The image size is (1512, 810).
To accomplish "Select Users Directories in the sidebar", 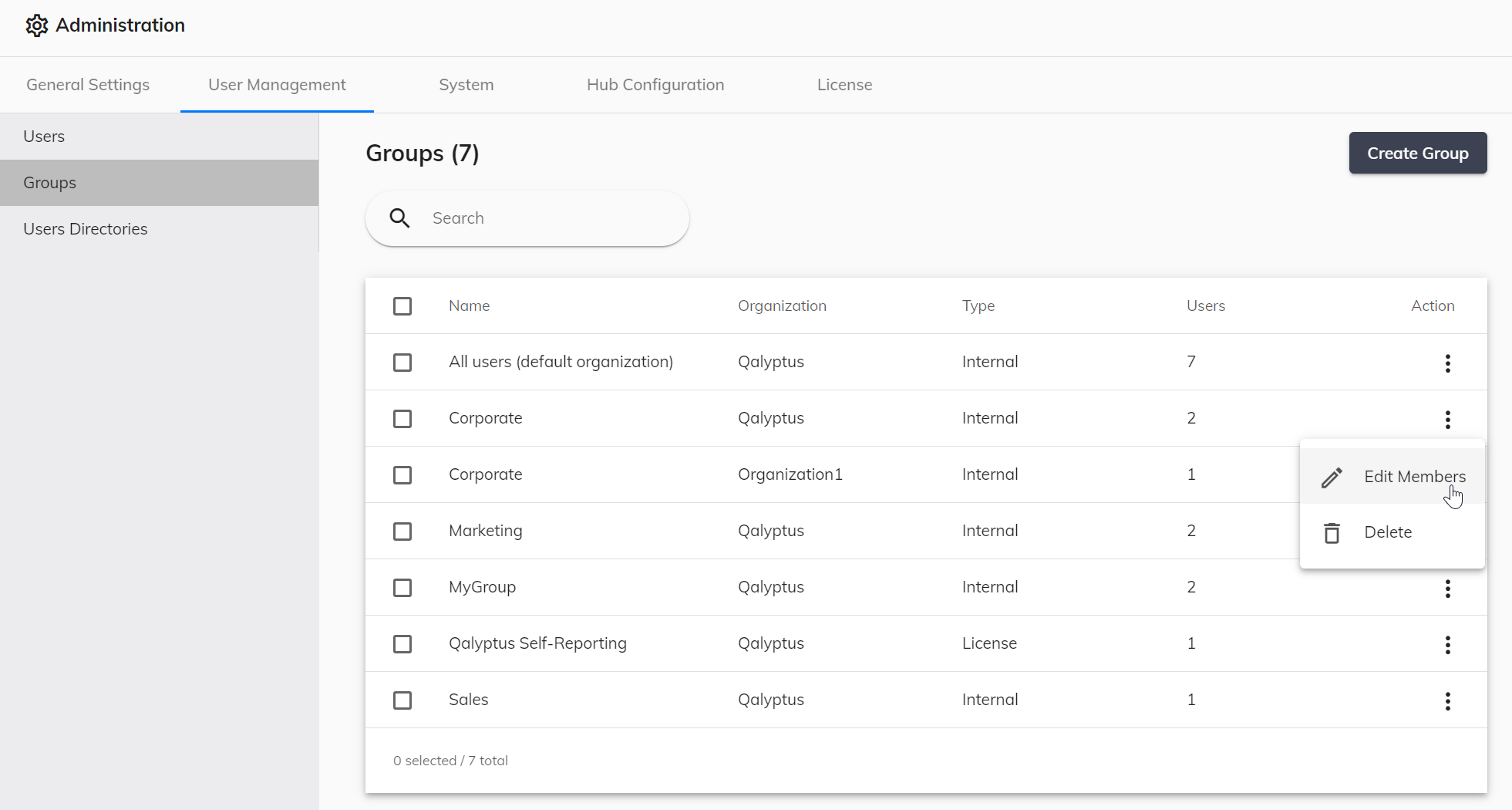I will tap(86, 228).
